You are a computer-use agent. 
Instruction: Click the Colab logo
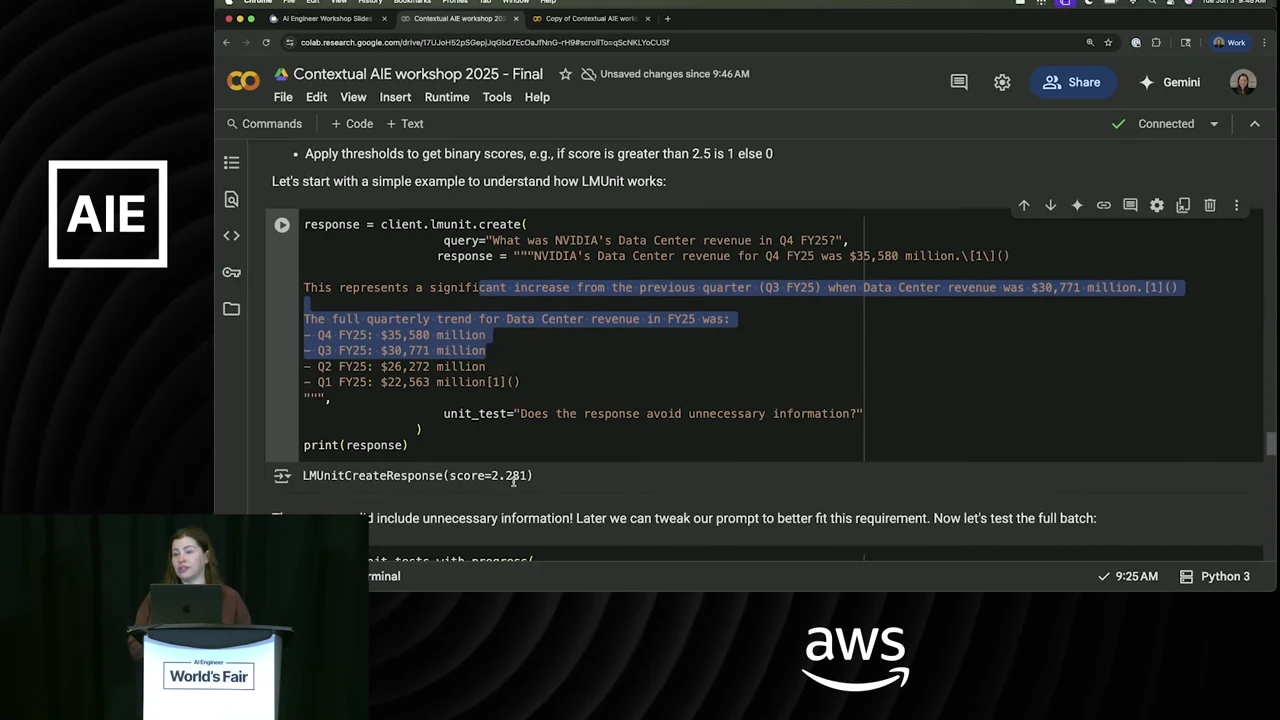tap(243, 82)
